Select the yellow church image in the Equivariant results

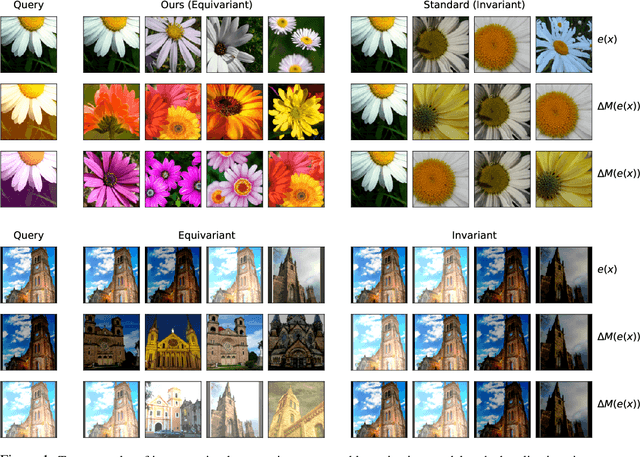(x=170, y=343)
